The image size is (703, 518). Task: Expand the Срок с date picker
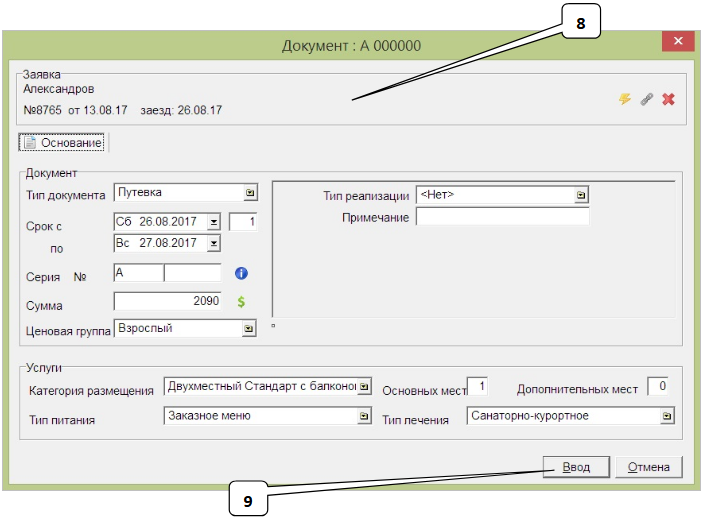[213, 222]
